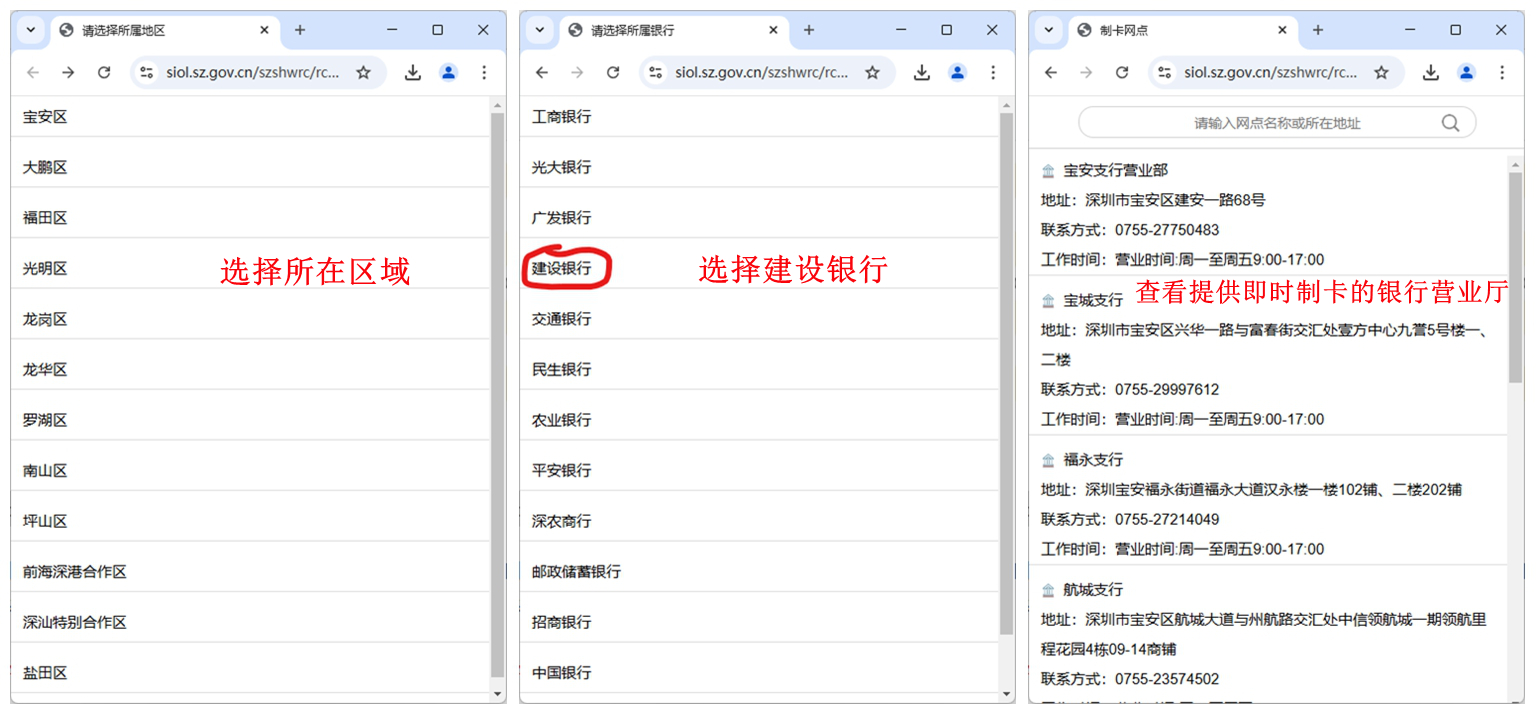Choose 宝安区 from district list
The image size is (1538, 716).
coord(250,117)
